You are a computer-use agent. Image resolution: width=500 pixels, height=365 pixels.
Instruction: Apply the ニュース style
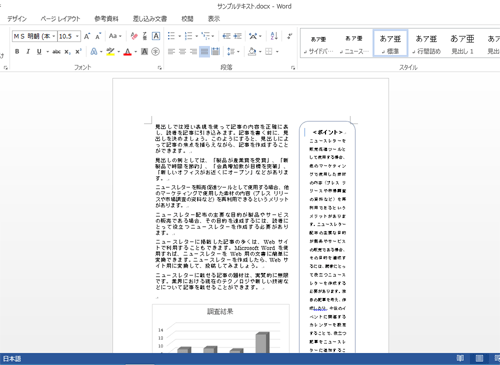point(354,44)
